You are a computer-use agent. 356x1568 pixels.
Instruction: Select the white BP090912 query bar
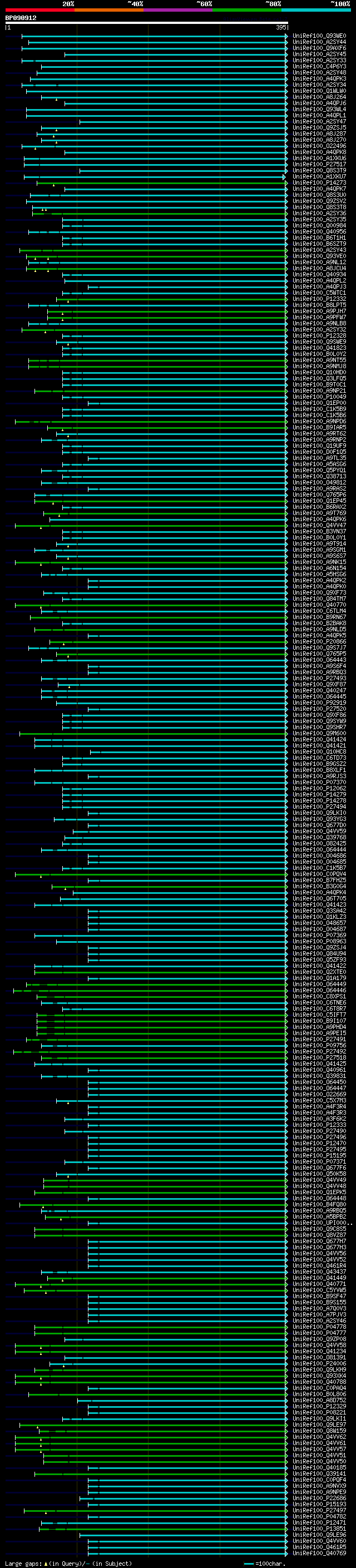tap(146, 22)
